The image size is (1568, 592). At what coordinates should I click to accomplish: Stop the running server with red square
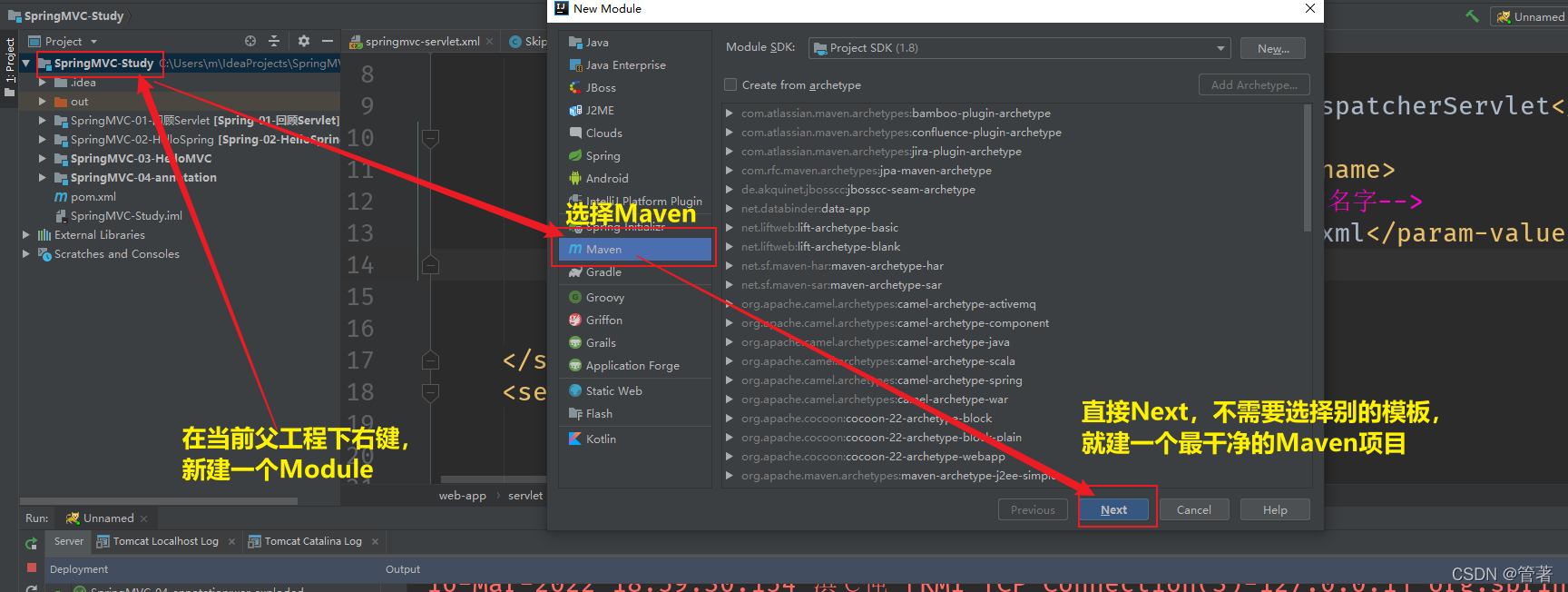point(31,567)
